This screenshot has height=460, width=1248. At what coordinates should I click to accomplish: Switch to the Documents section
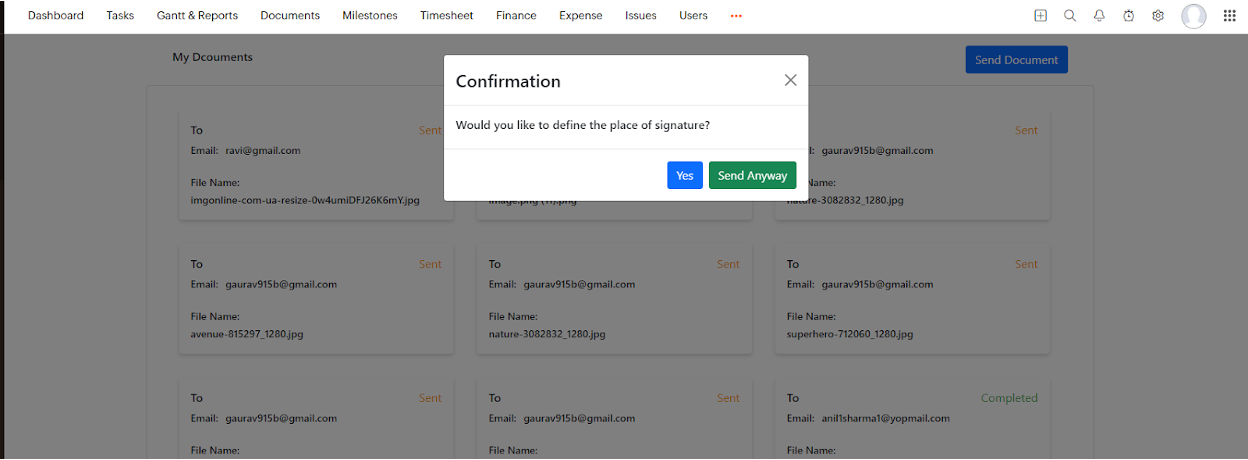290,16
